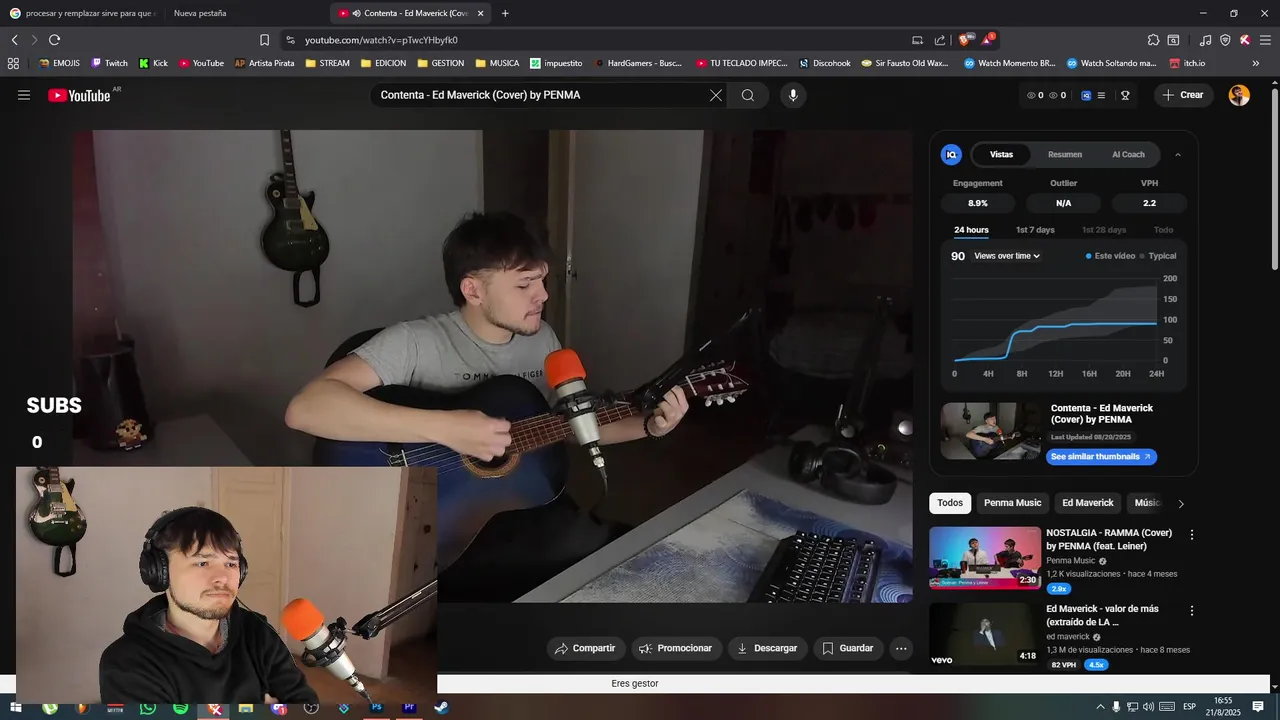Open the YouTube hamburger guide menu
Screen dimensions: 1280x720
pos(24,95)
